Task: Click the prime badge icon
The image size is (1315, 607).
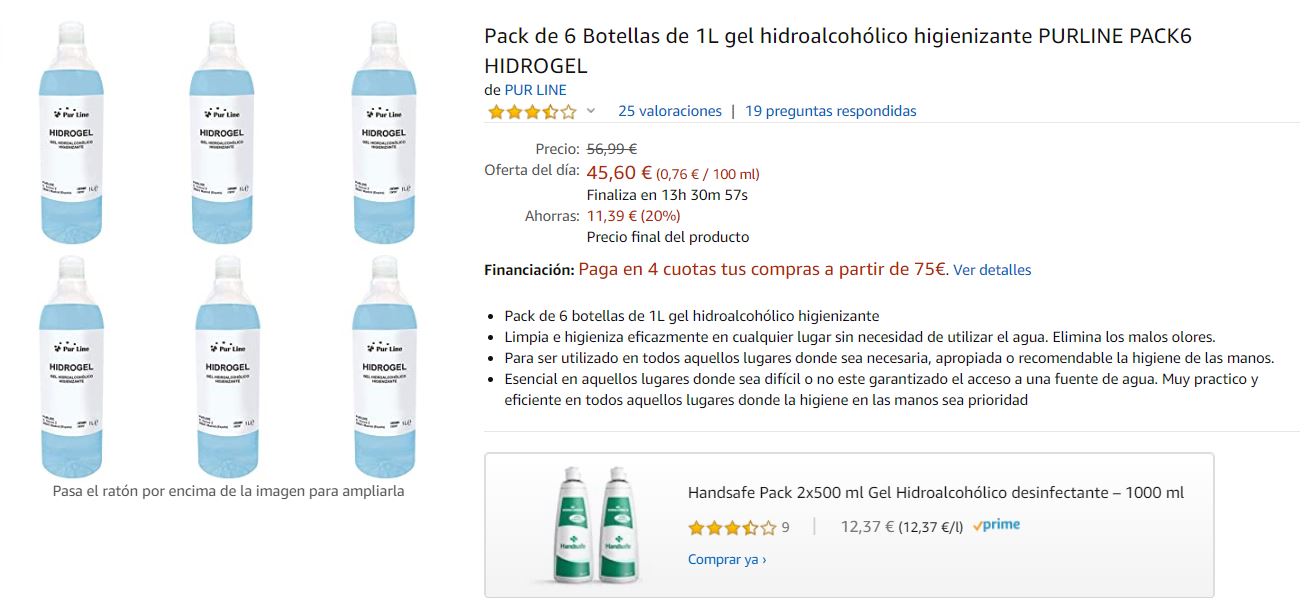Action: click(996, 525)
